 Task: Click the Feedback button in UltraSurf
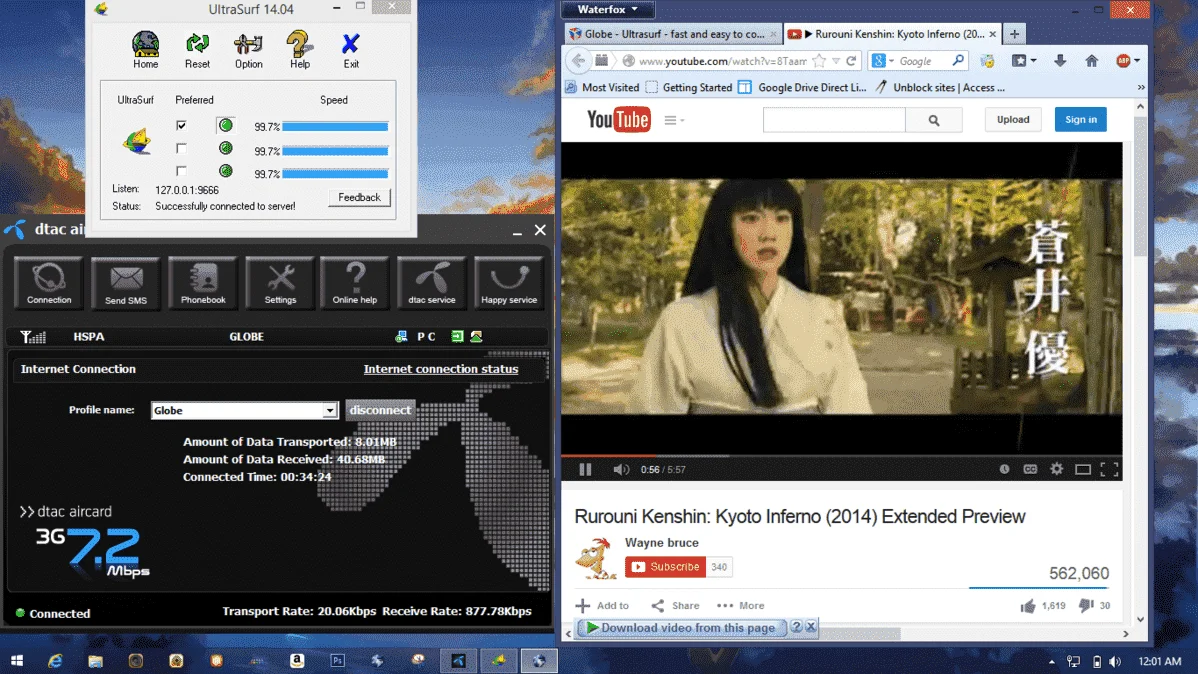(x=359, y=197)
